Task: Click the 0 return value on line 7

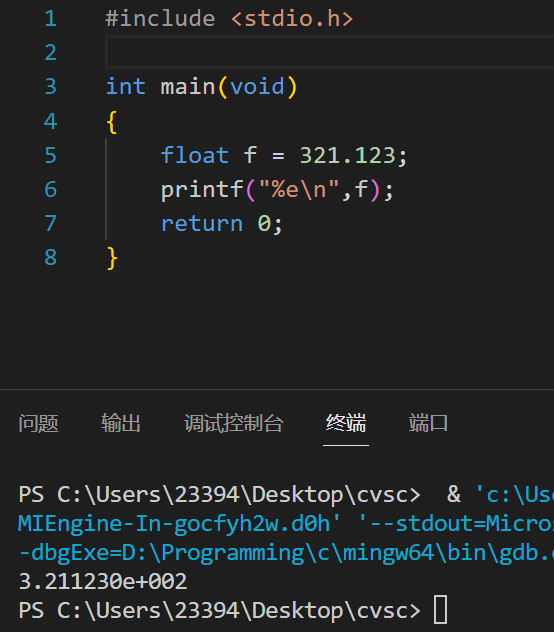Action: pos(264,223)
